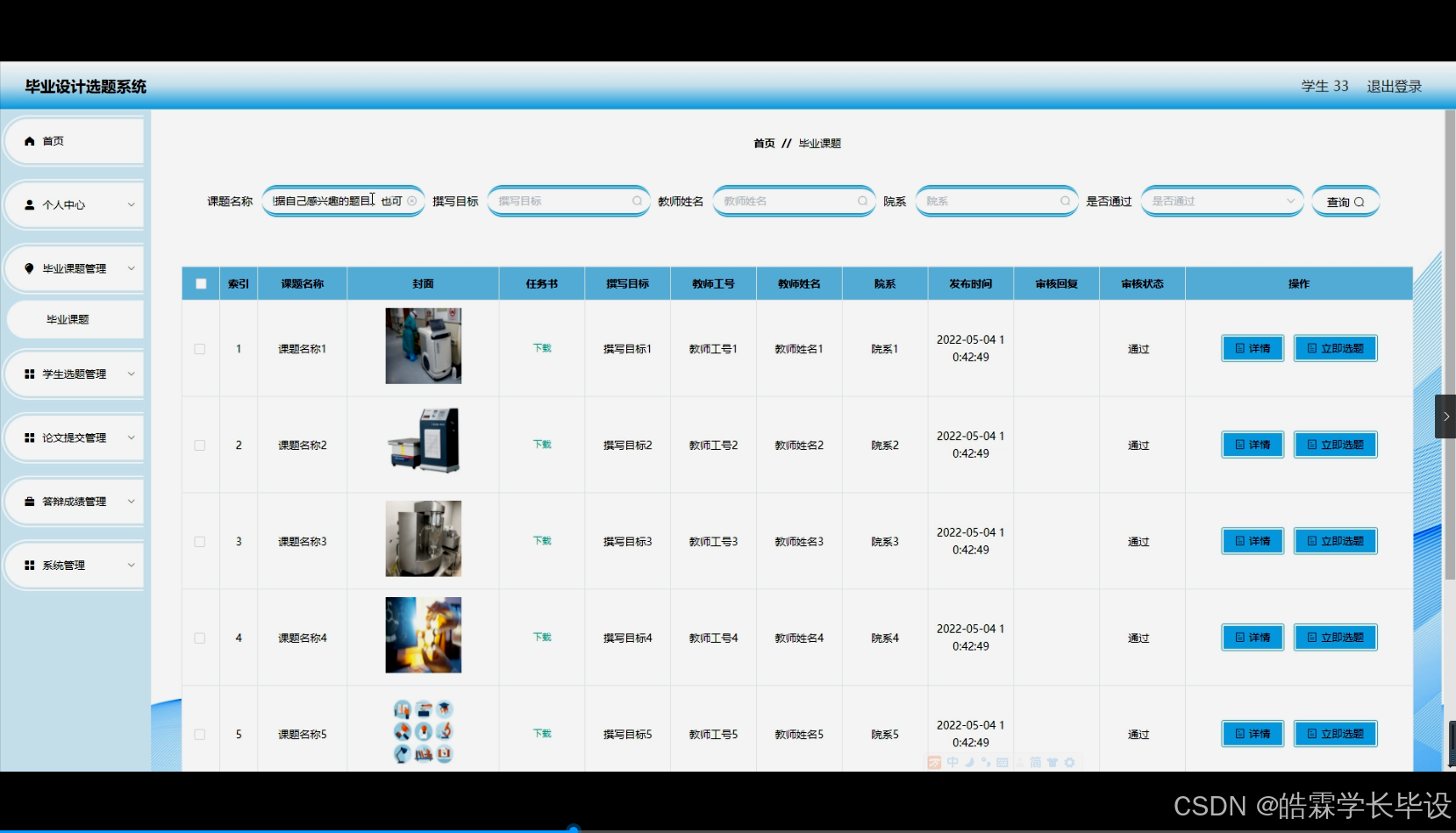Check the checkbox for row 课题名称2
1456x833 pixels.
pos(200,445)
